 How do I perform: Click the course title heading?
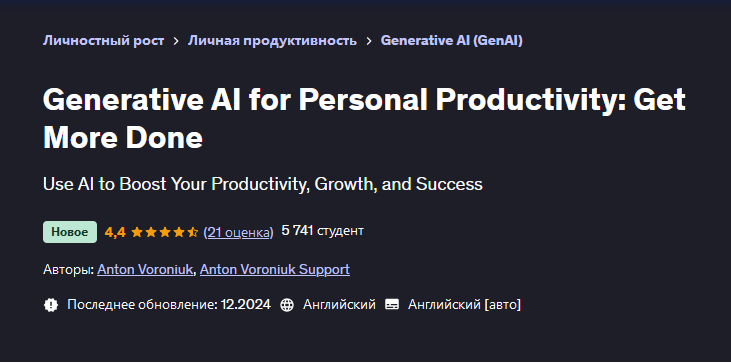365,118
